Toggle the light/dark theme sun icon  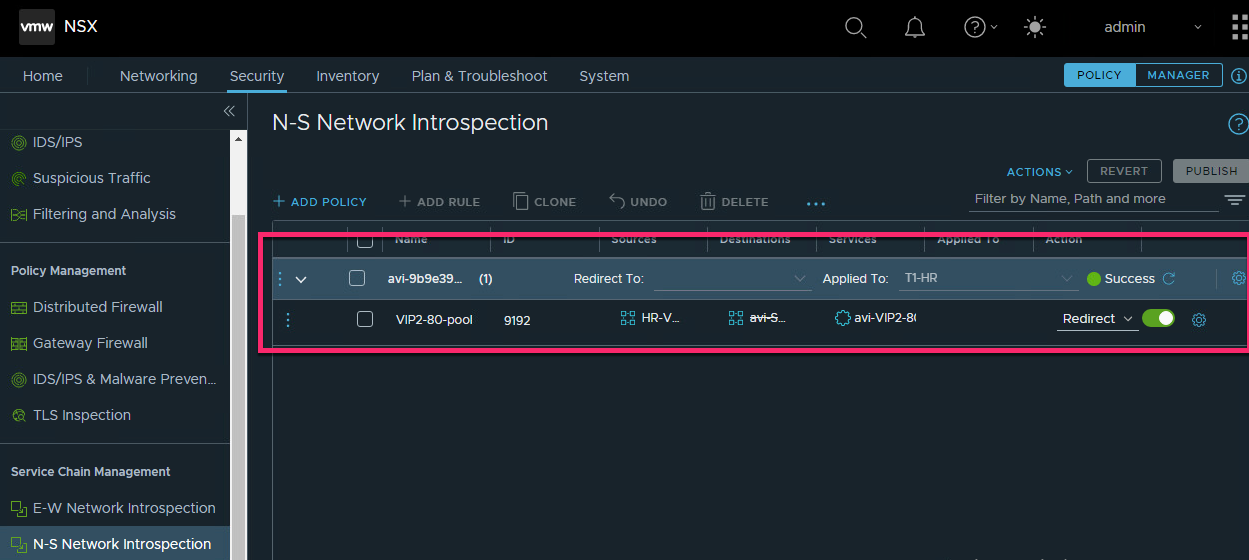click(1035, 28)
